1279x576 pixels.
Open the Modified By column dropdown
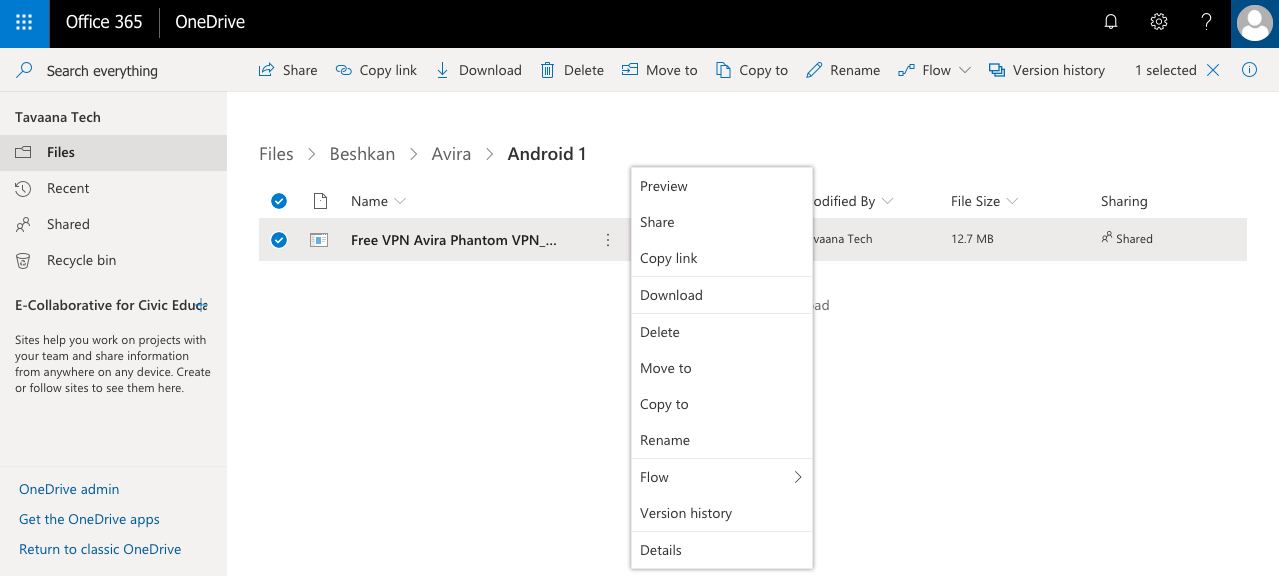click(887, 201)
